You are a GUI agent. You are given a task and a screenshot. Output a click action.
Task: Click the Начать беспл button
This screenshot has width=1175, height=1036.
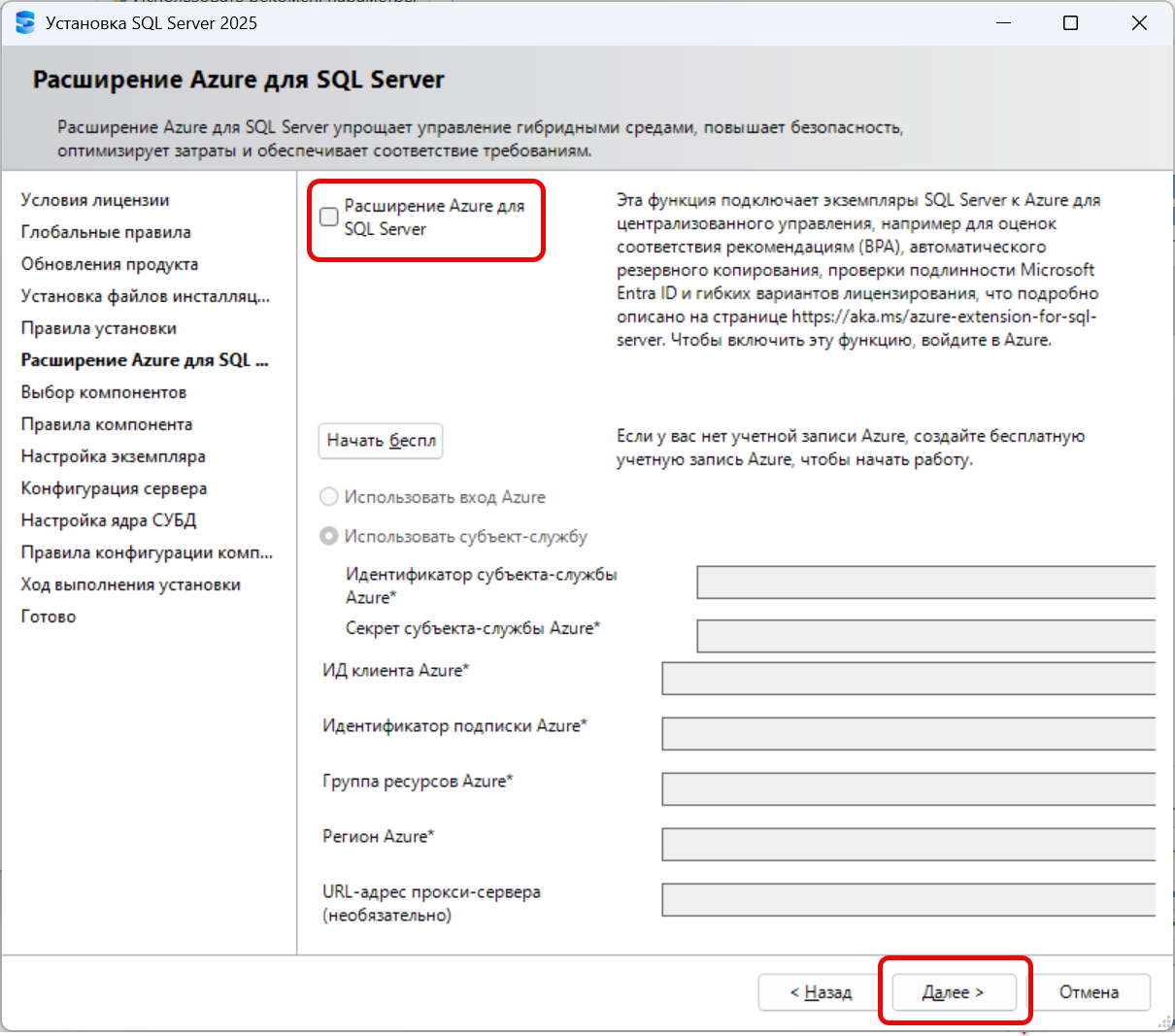tap(381, 441)
